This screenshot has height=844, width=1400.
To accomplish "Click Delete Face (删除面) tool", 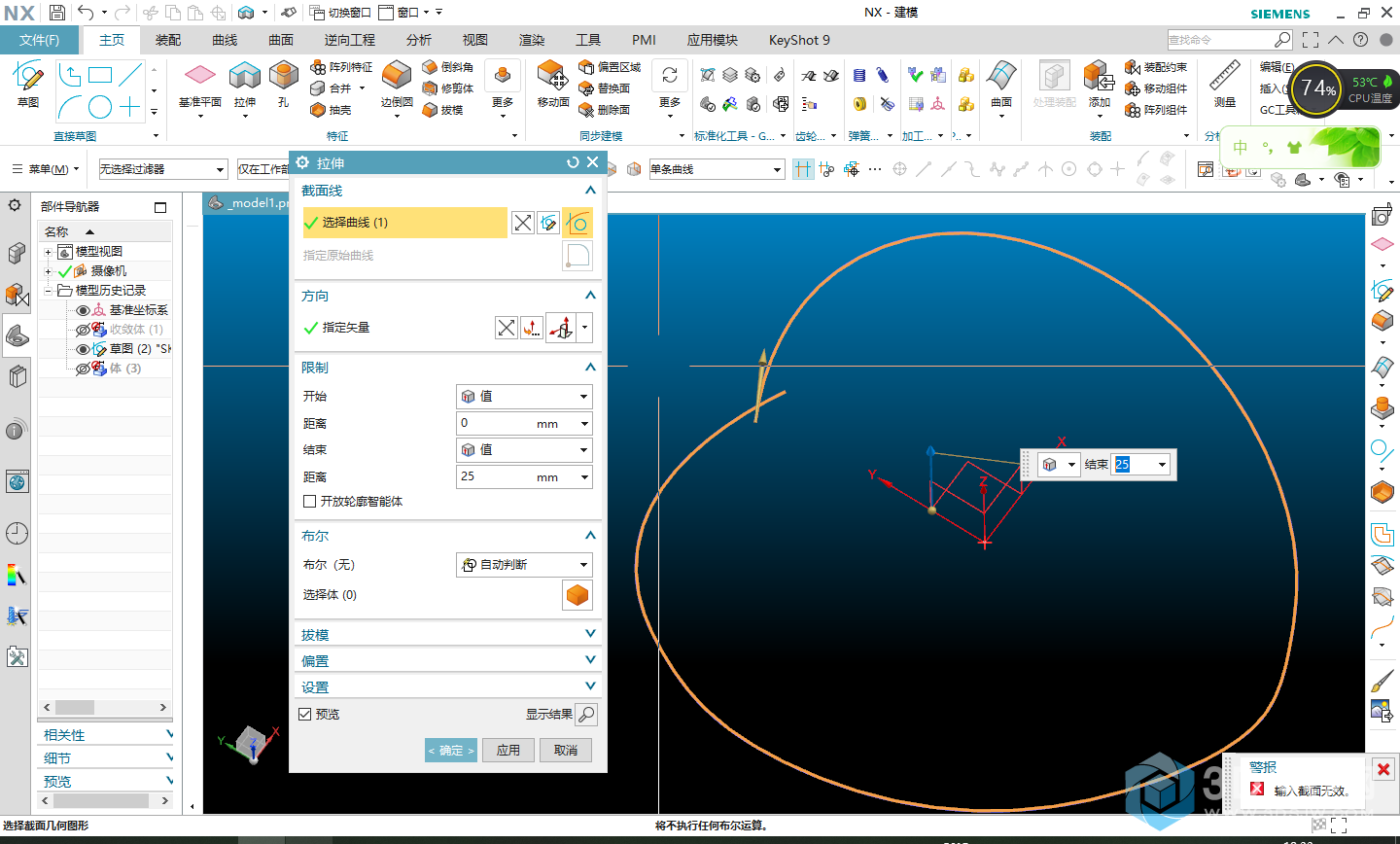I will tap(605, 110).
